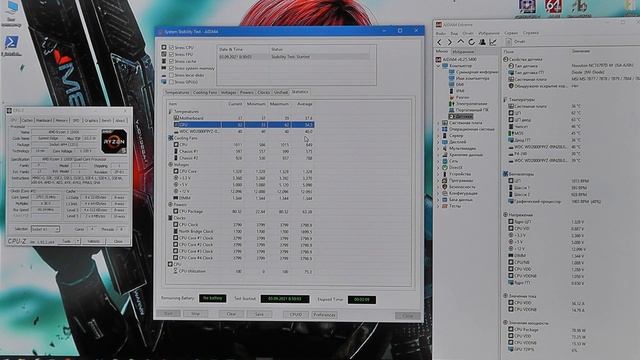Open the File menu in AIDA64 Extreme

pyautogui.click(x=441, y=33)
